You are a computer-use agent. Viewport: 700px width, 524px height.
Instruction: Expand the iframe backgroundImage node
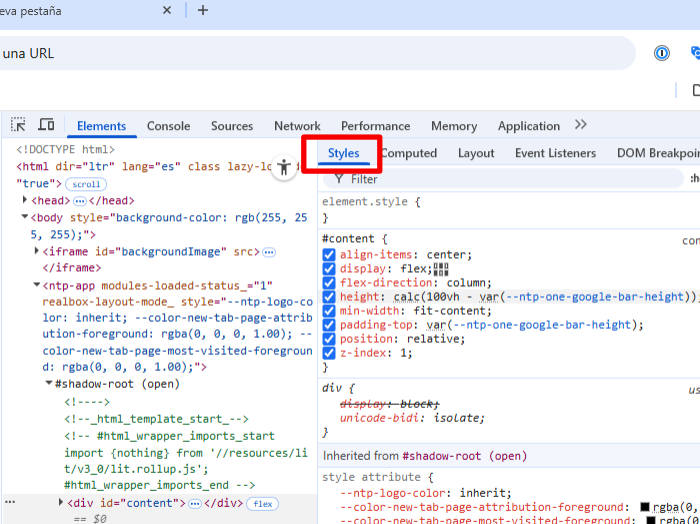pyautogui.click(x=37, y=251)
